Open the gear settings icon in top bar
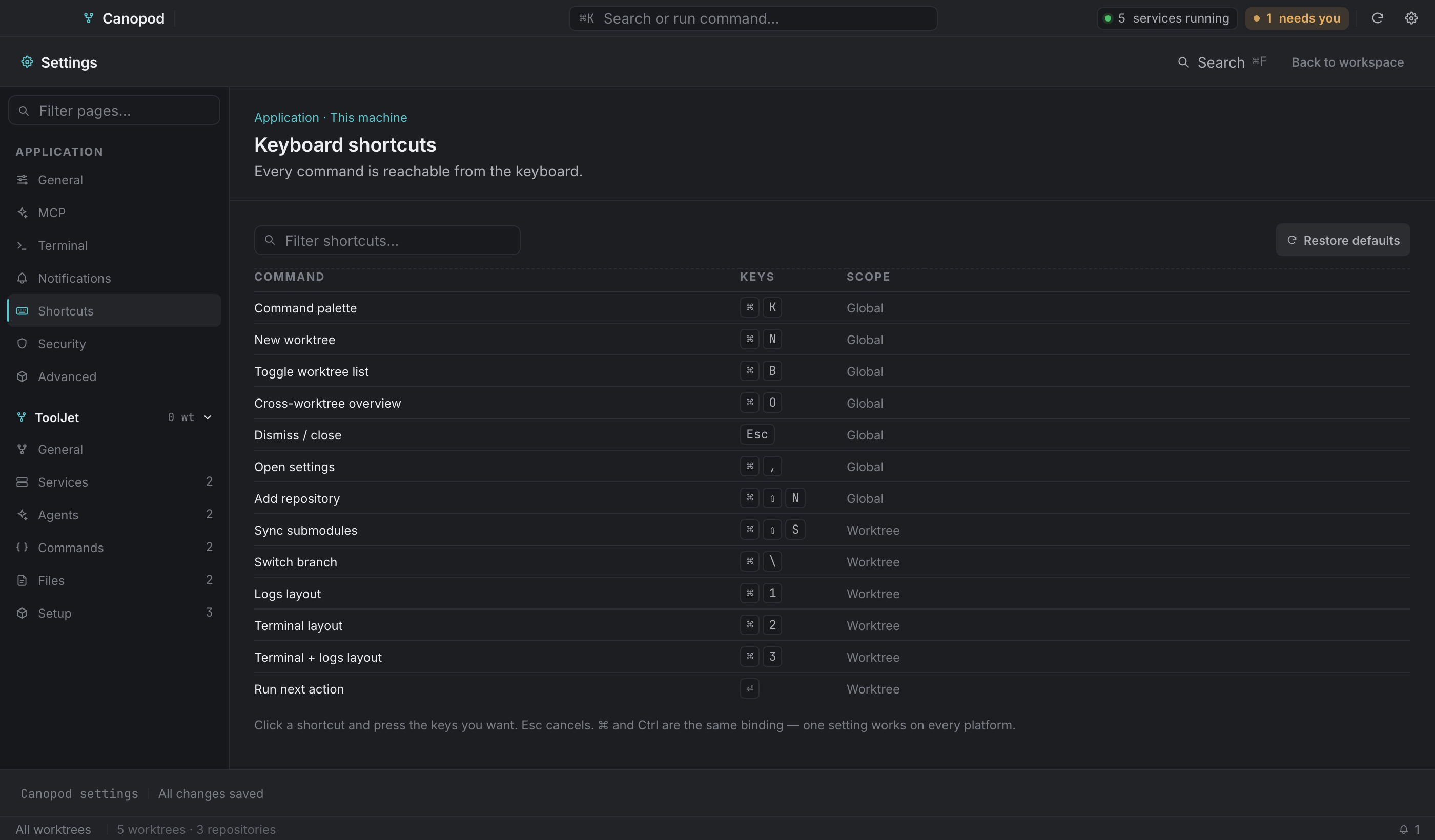The height and width of the screenshot is (840, 1435). click(1410, 18)
